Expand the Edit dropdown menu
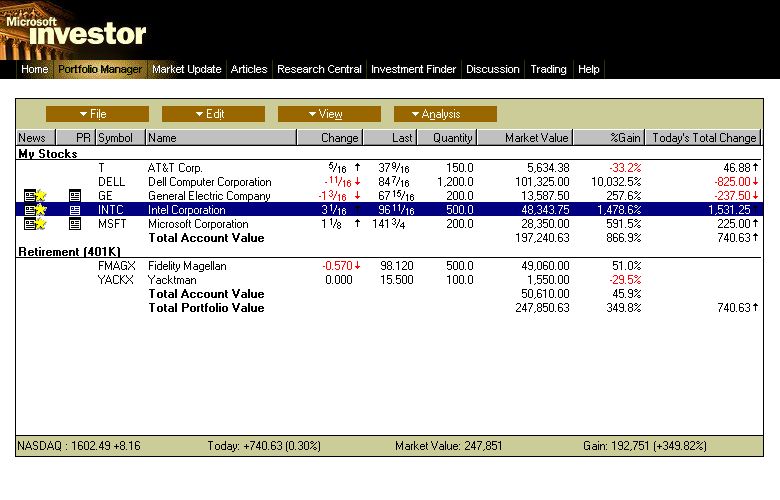This screenshot has height=500, width=780. click(213, 114)
